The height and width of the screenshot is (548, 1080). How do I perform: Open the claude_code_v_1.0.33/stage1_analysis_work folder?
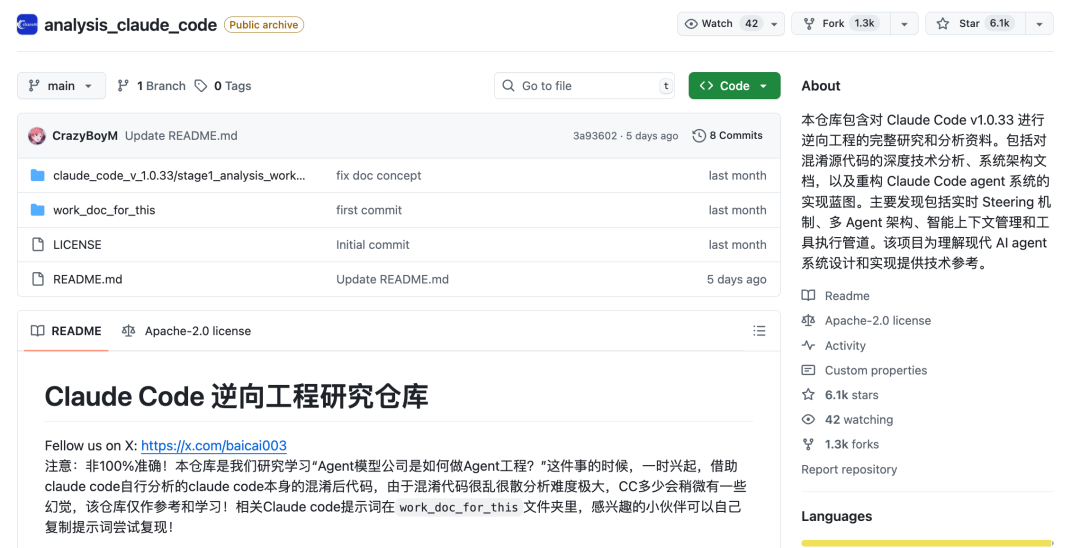coord(179,176)
